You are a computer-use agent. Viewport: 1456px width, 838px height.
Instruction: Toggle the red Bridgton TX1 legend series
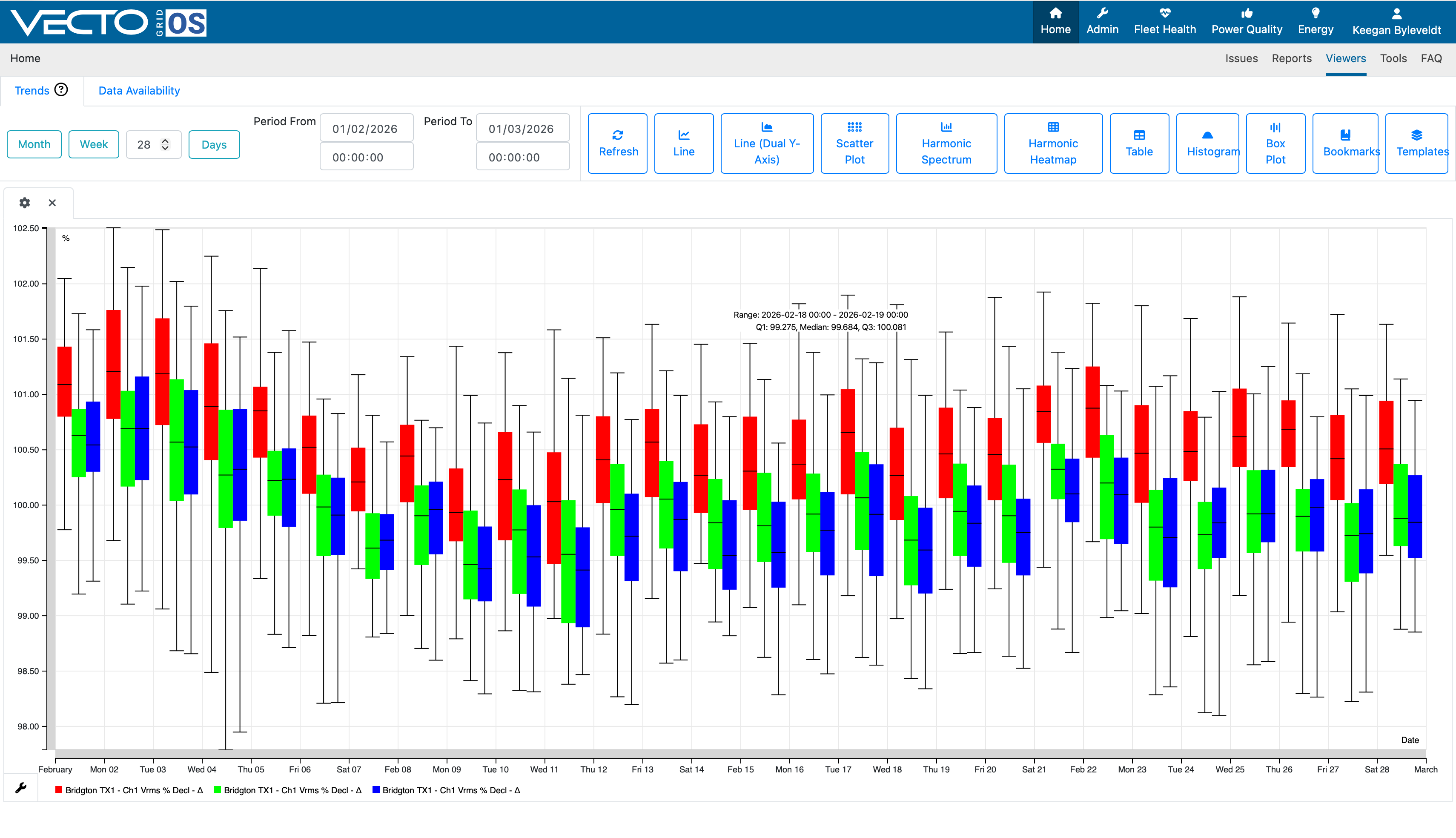point(129,790)
